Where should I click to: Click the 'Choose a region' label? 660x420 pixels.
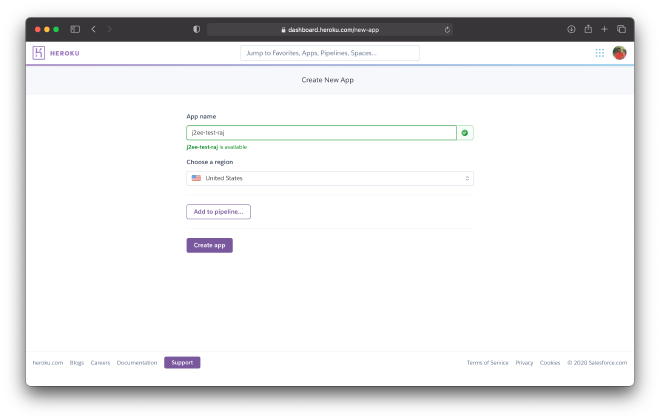coord(210,162)
